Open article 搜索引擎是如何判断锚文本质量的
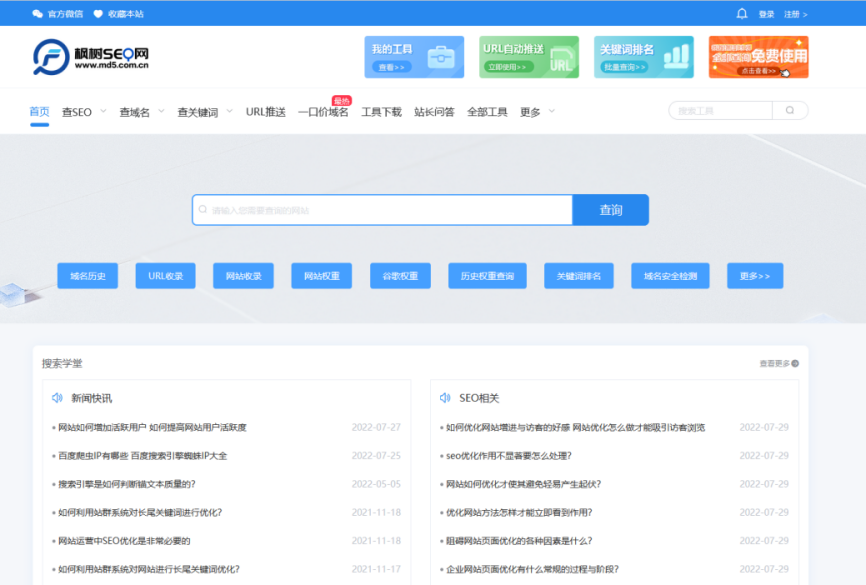This screenshot has height=585, width=866. tap(127, 484)
